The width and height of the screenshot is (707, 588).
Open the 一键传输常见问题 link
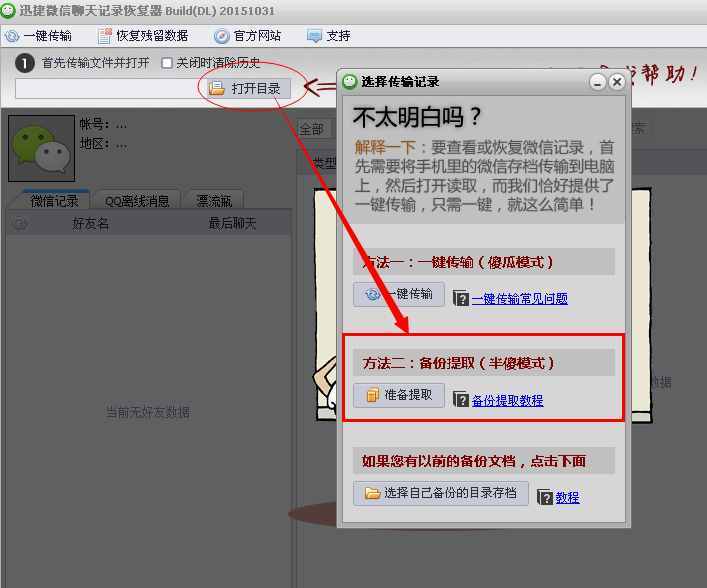[520, 299]
